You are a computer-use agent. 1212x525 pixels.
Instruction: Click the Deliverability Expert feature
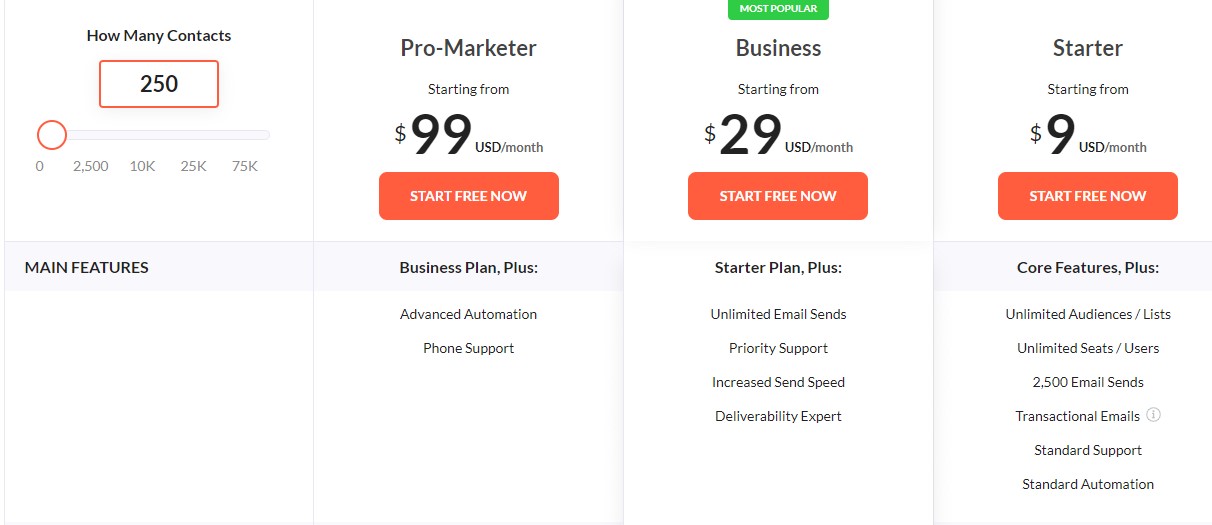(778, 416)
